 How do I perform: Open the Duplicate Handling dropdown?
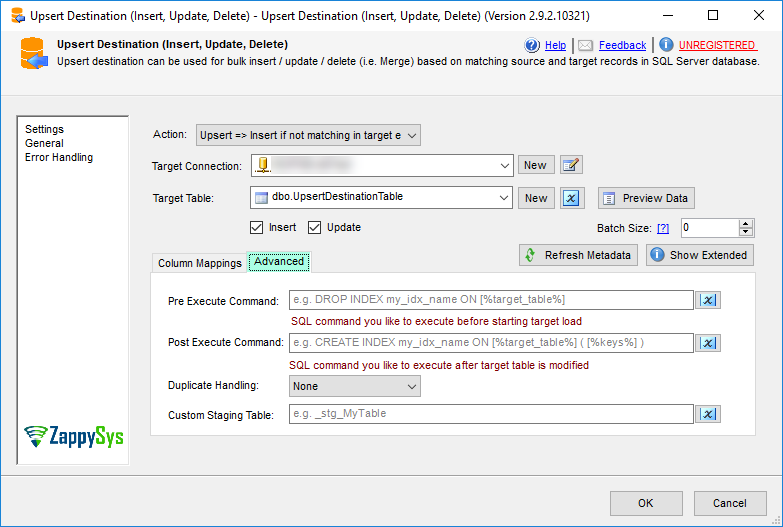pos(355,386)
